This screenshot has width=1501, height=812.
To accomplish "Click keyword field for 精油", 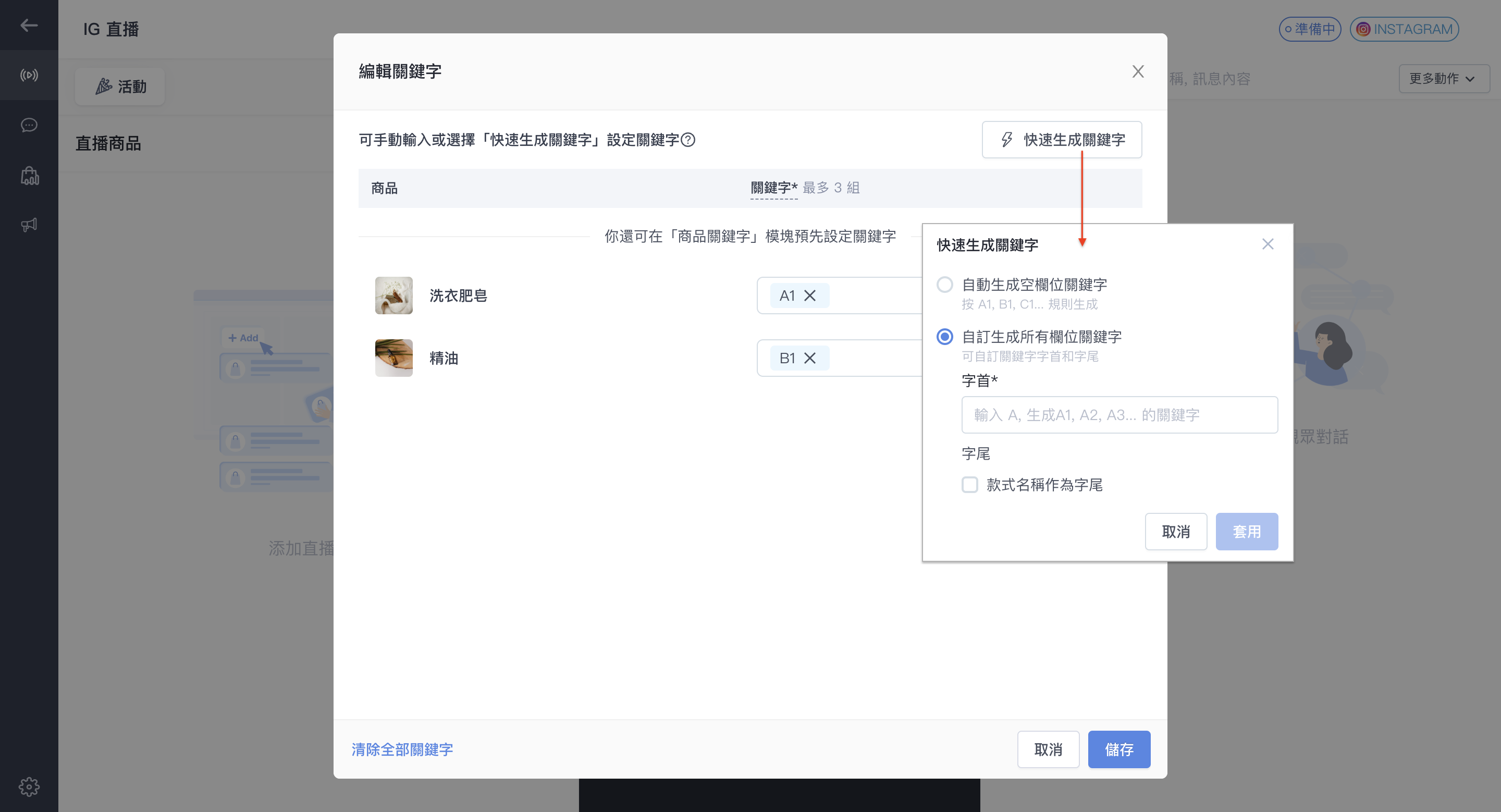I will [x=840, y=358].
